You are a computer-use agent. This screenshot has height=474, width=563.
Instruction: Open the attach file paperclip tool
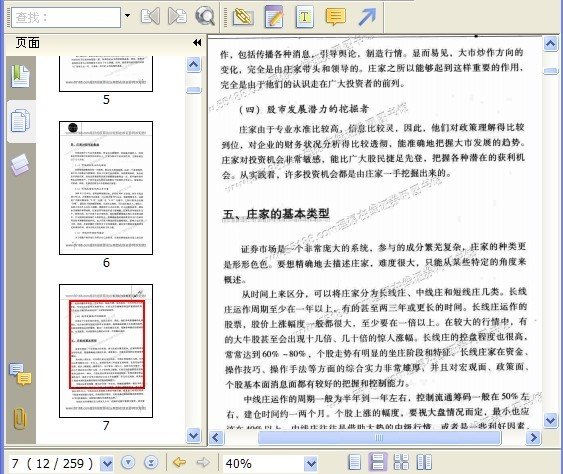click(243, 17)
